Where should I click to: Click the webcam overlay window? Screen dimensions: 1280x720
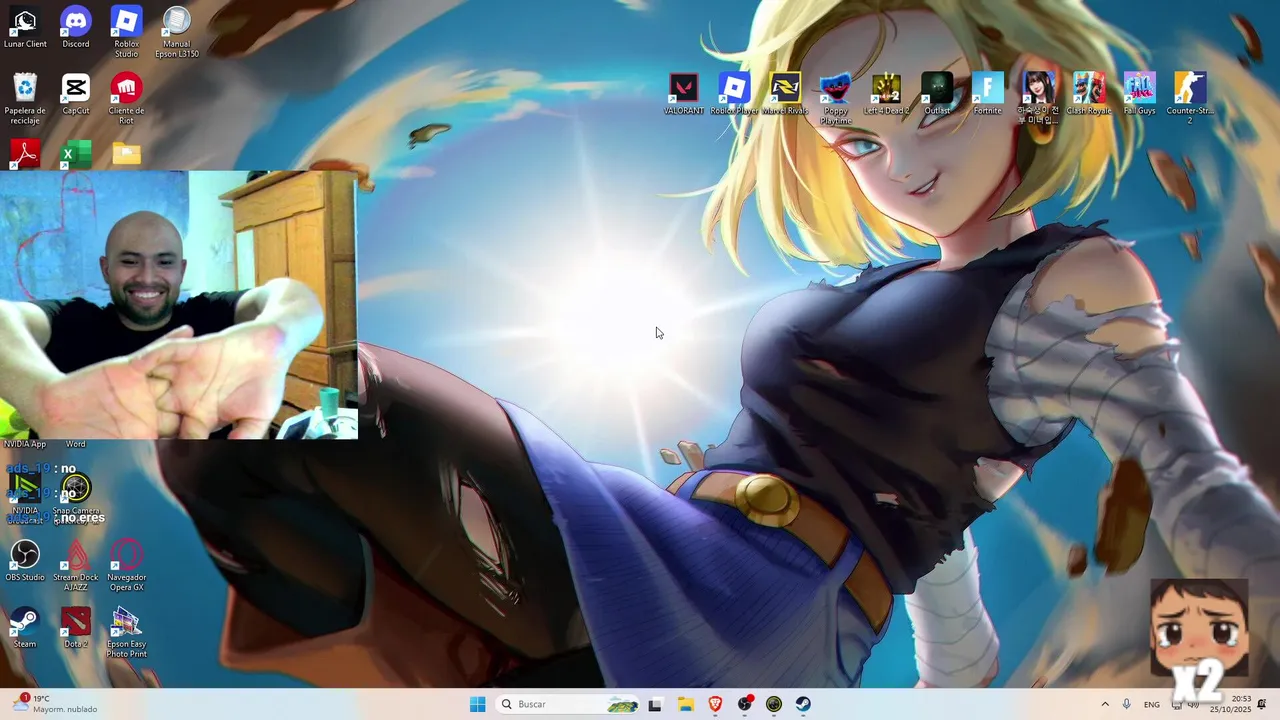tap(179, 305)
